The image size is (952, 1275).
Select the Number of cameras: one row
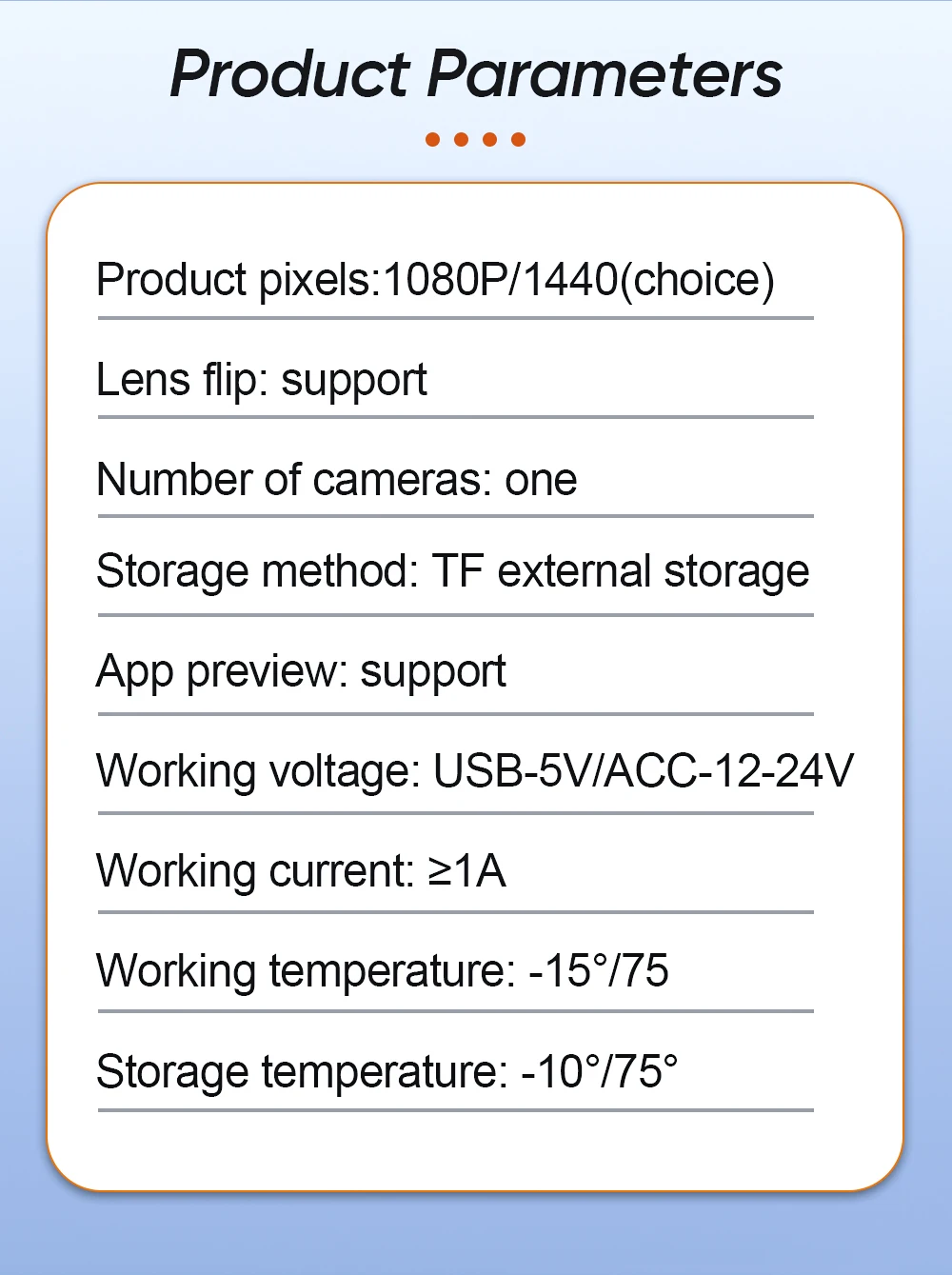(337, 479)
